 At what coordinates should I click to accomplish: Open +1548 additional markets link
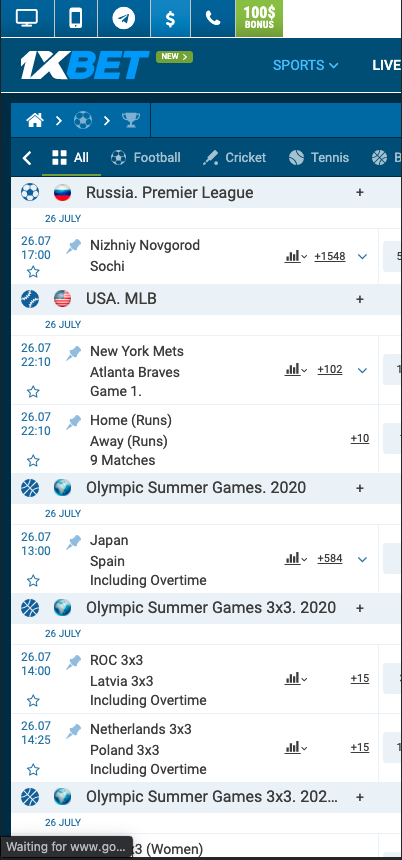pyautogui.click(x=330, y=256)
